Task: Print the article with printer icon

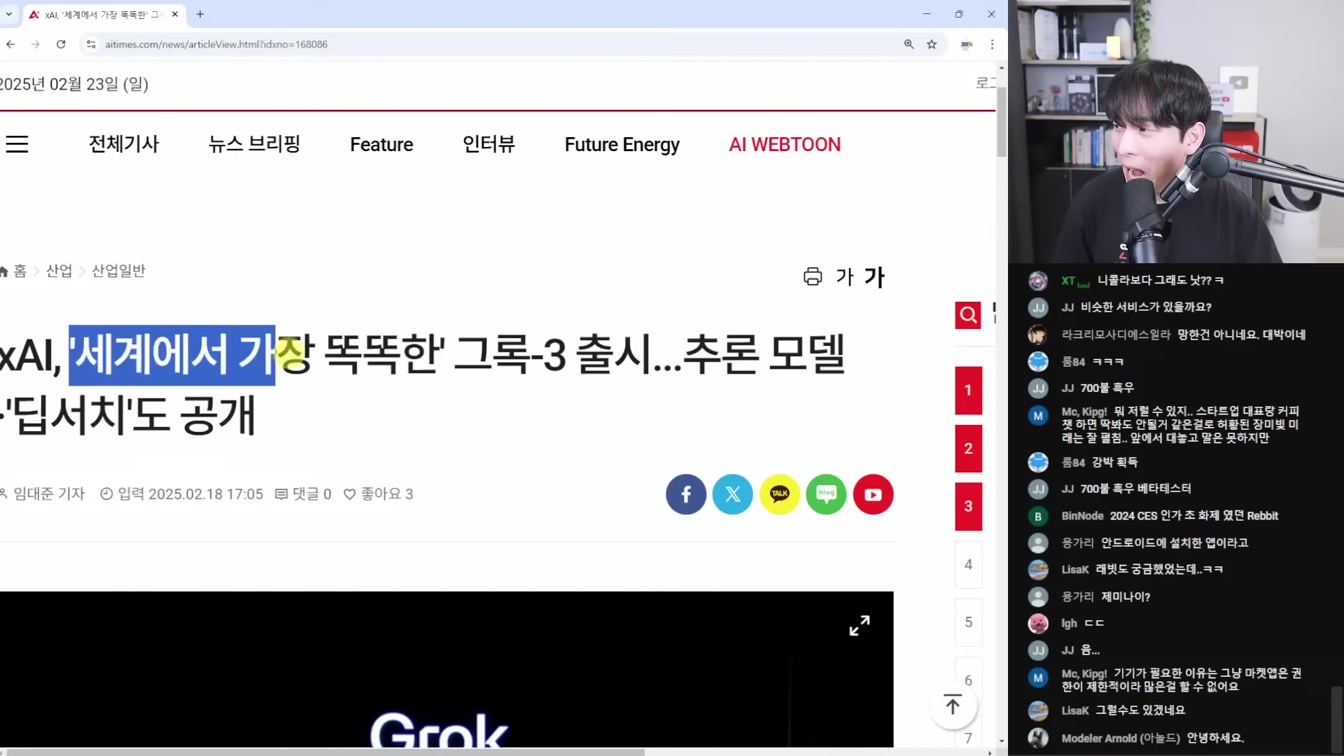Action: click(813, 277)
